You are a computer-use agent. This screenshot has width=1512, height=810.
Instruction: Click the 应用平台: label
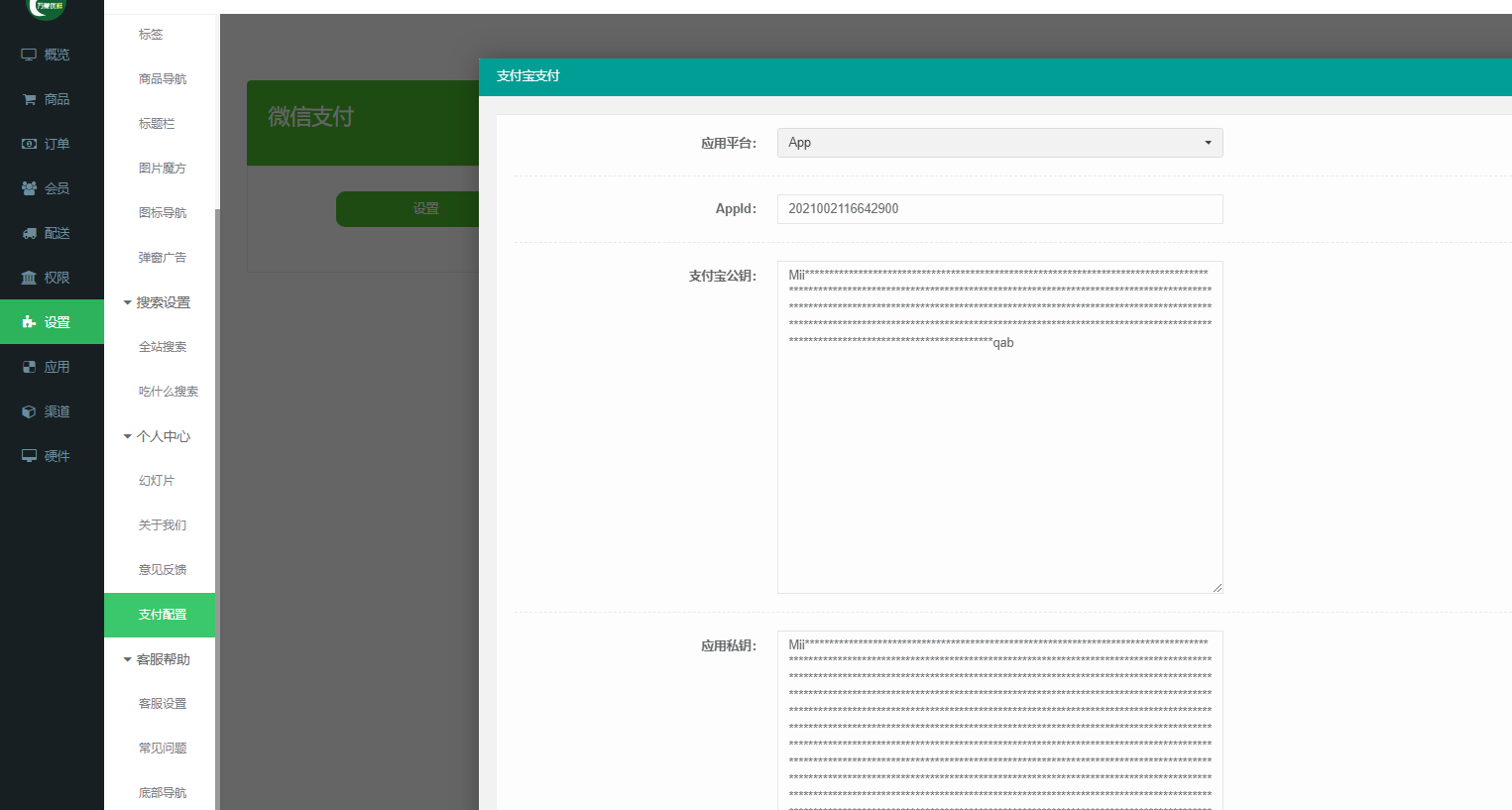[x=729, y=143]
